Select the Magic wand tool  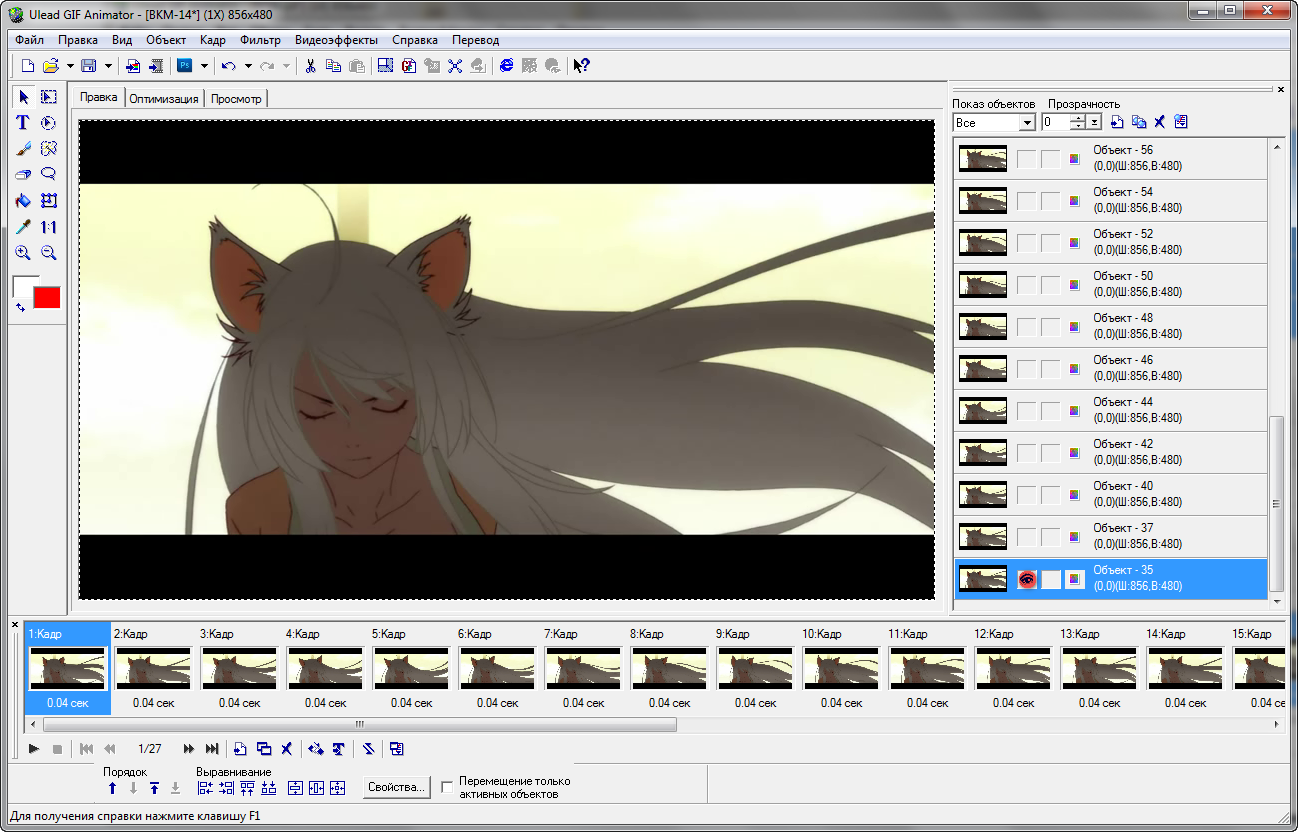[x=48, y=148]
